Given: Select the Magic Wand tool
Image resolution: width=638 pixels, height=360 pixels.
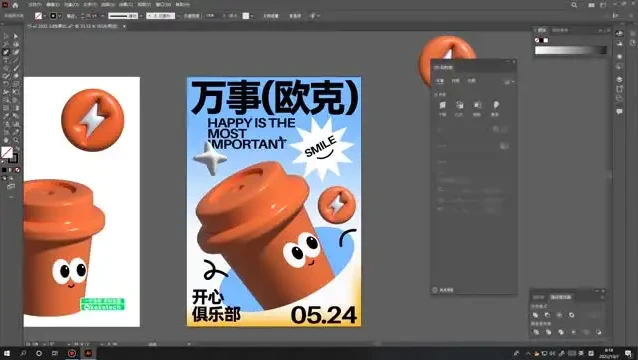Looking at the screenshot, I should tap(6, 44).
